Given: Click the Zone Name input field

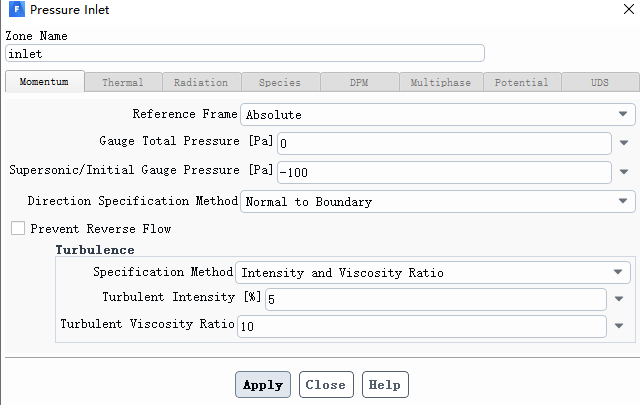Looking at the screenshot, I should pos(245,53).
